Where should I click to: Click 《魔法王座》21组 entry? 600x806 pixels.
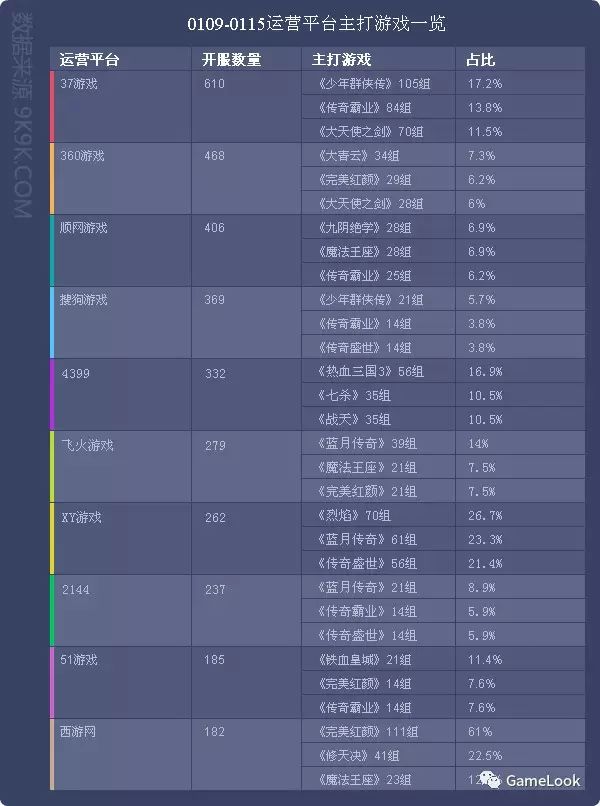click(367, 467)
